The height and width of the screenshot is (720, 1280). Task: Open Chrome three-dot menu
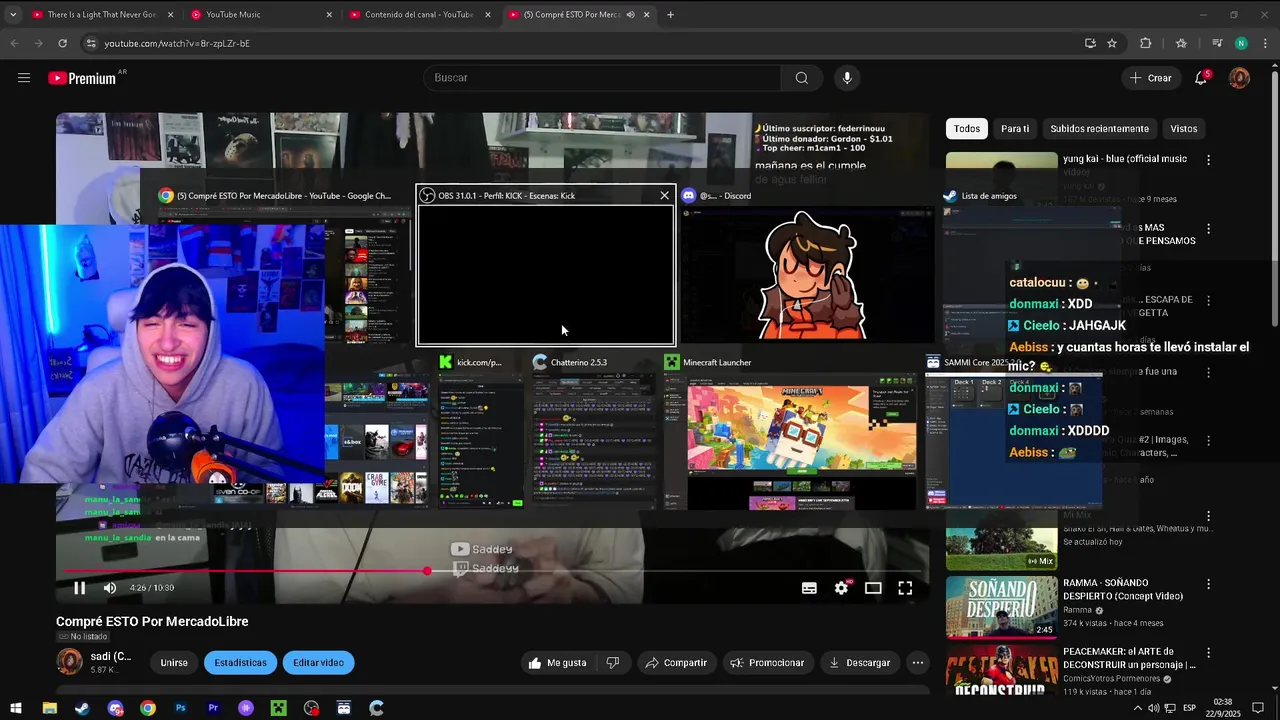pos(1263,43)
